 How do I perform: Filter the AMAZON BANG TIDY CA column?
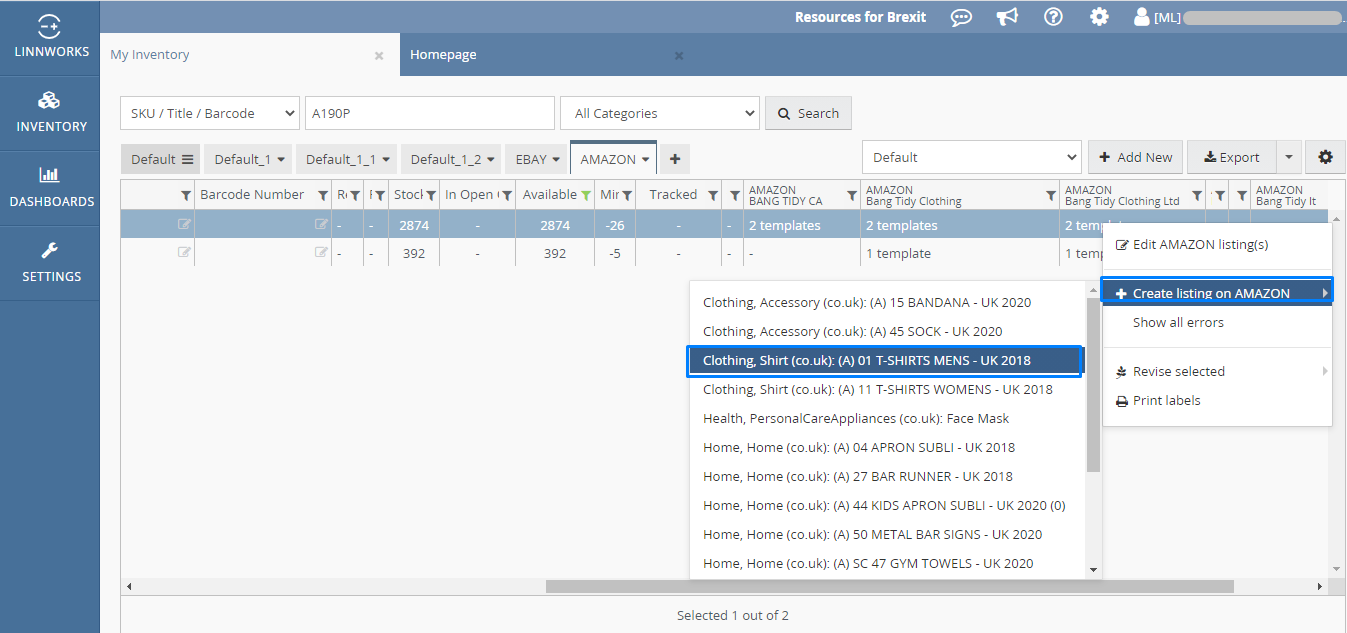(852, 195)
